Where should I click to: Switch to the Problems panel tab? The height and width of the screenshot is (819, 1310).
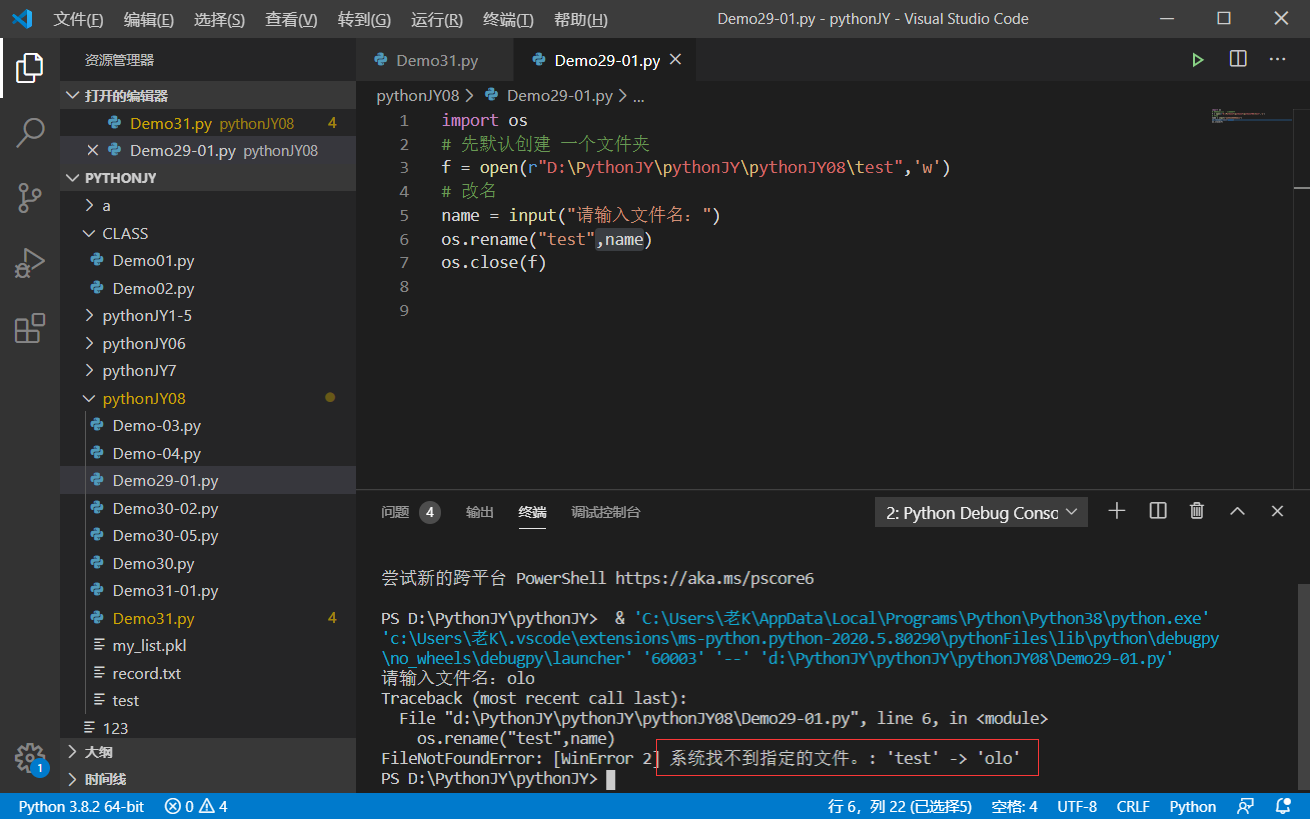pyautogui.click(x=410, y=512)
